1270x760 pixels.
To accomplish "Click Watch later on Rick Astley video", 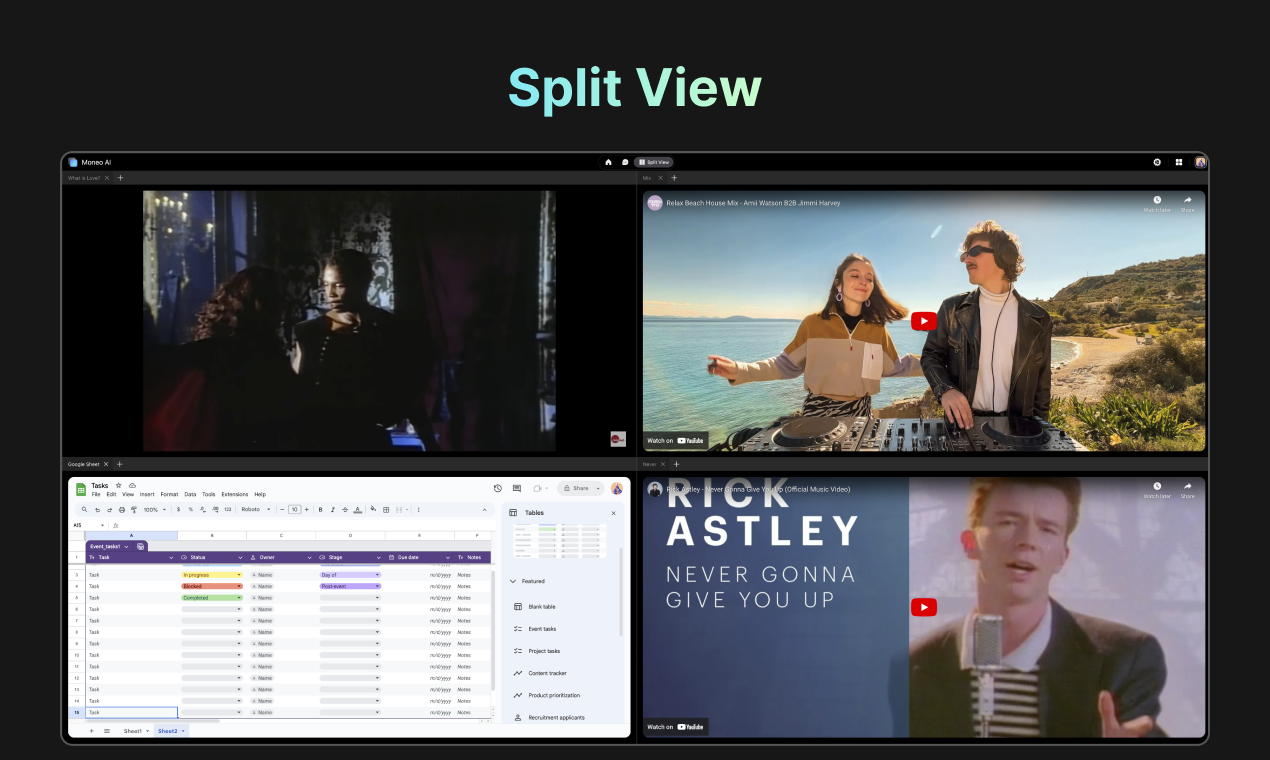I will click(1157, 490).
